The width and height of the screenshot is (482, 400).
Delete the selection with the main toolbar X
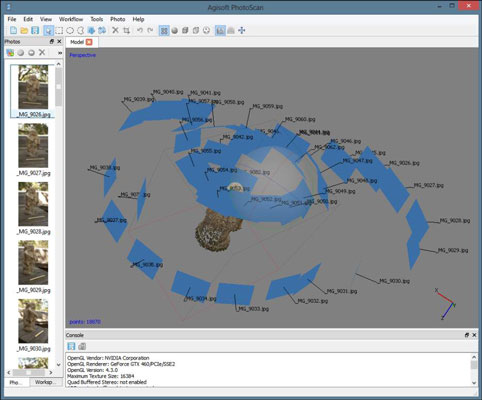tap(115, 31)
